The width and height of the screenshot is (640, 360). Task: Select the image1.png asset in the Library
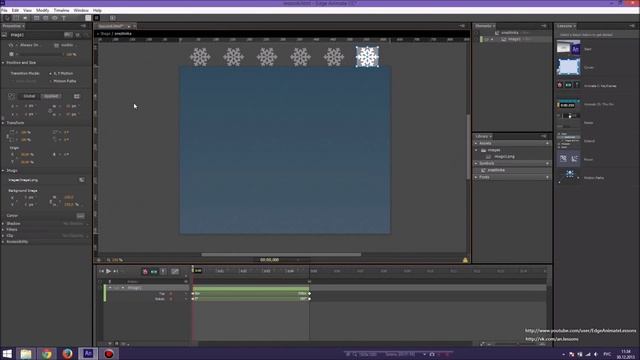pyautogui.click(x=504, y=157)
